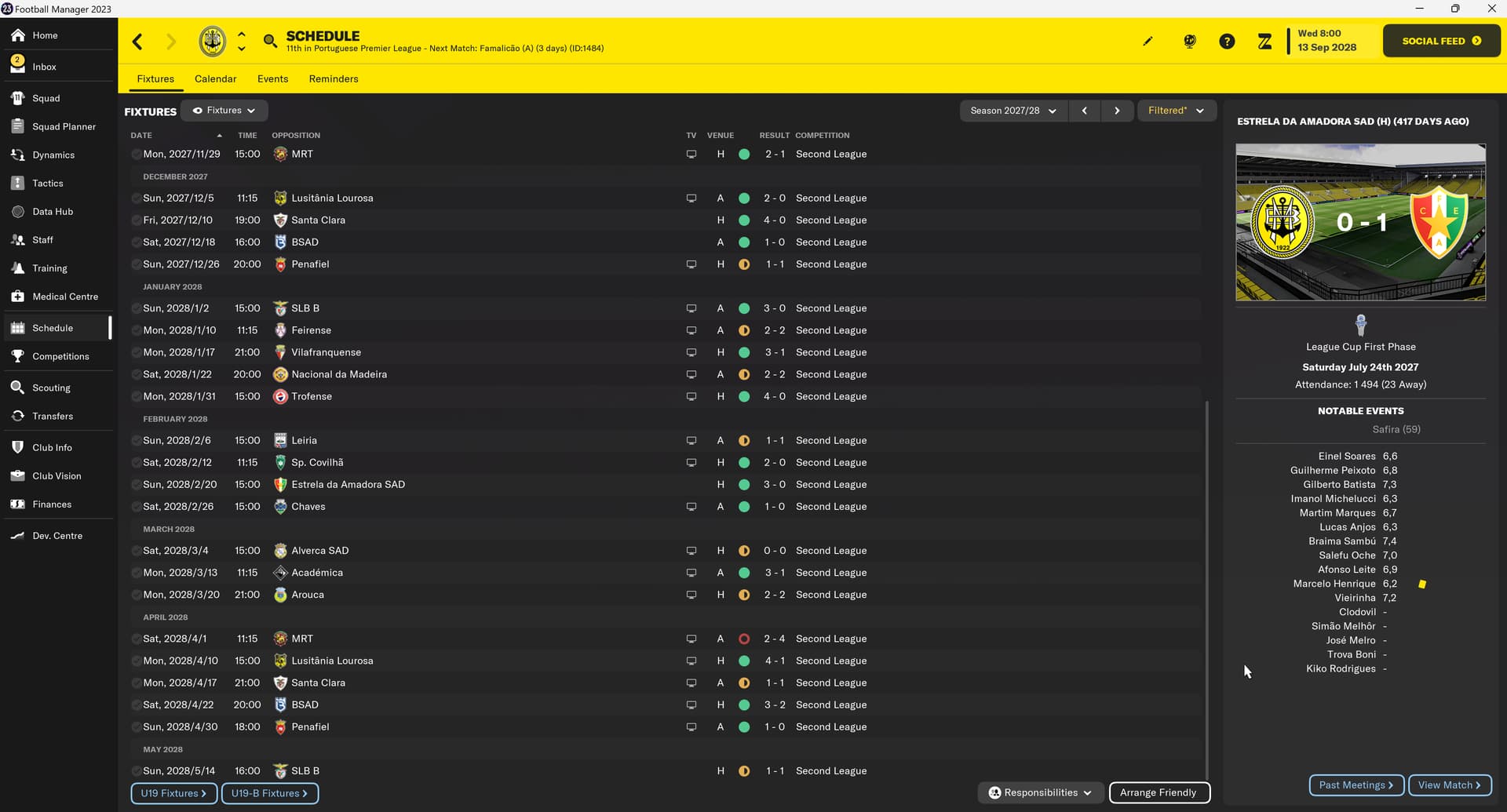Open the Training cone icon

tap(18, 268)
